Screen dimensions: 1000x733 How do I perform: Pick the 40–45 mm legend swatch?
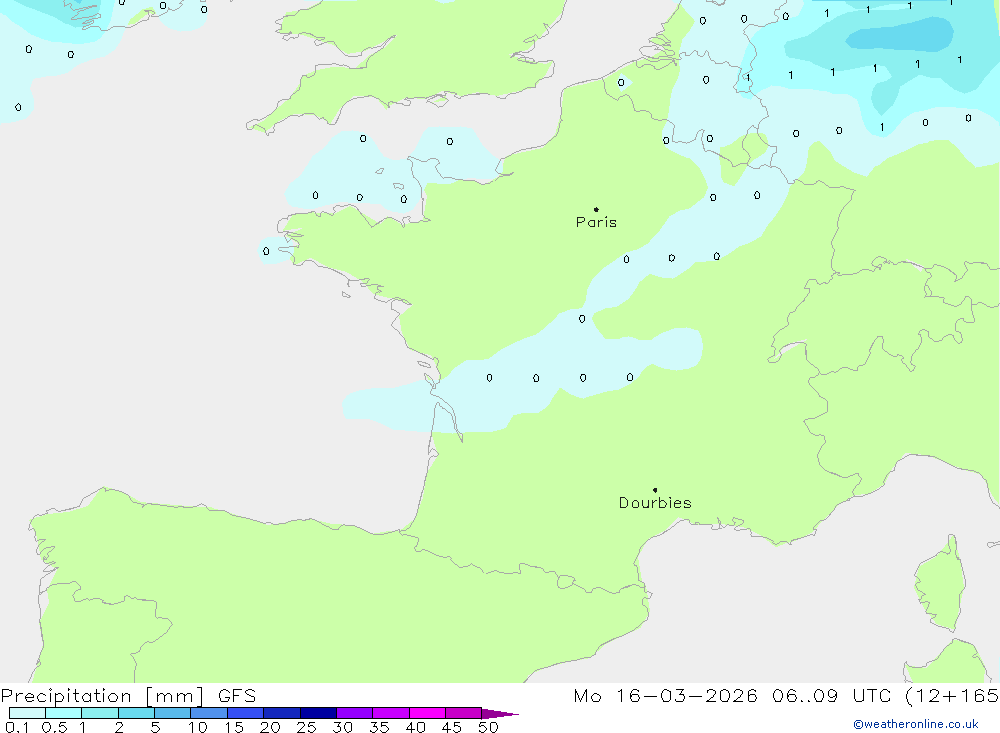[427, 713]
